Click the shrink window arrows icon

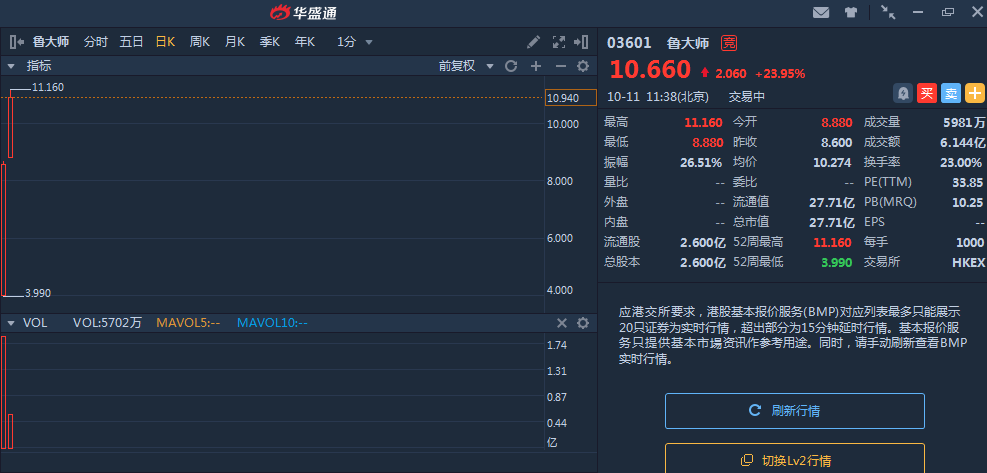(888, 12)
